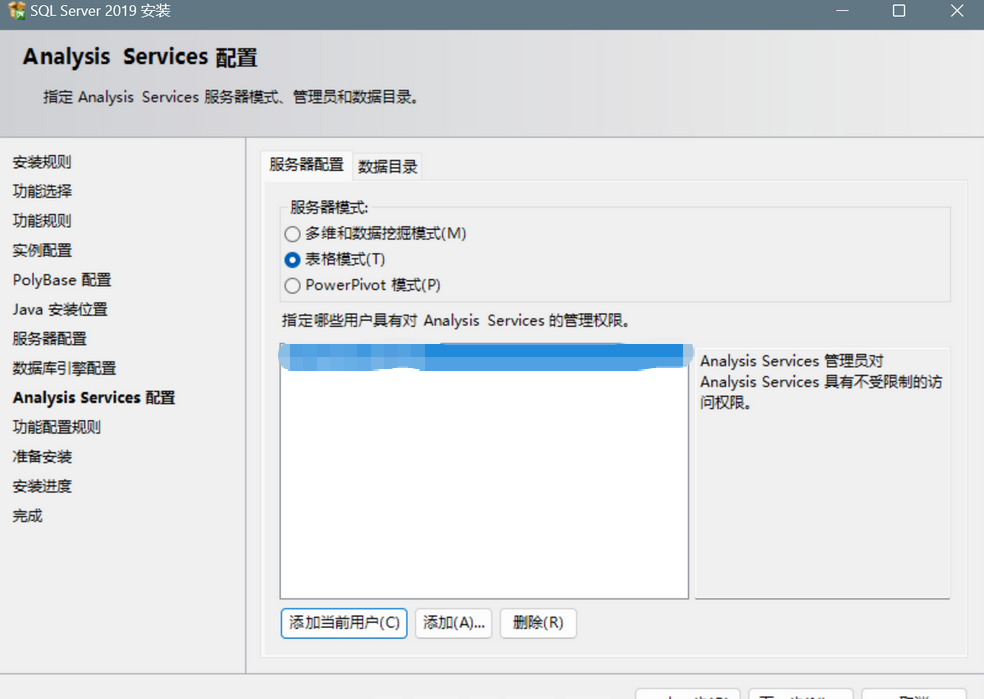This screenshot has height=699, width=984.
Task: Click 准备安装 step in sidebar
Action: (42, 457)
